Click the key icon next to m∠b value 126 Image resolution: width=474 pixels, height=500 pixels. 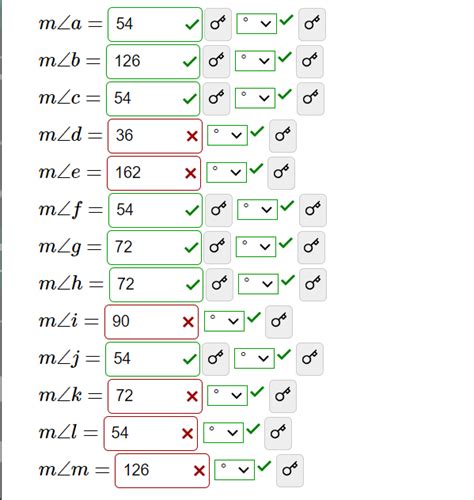[x=216, y=62]
